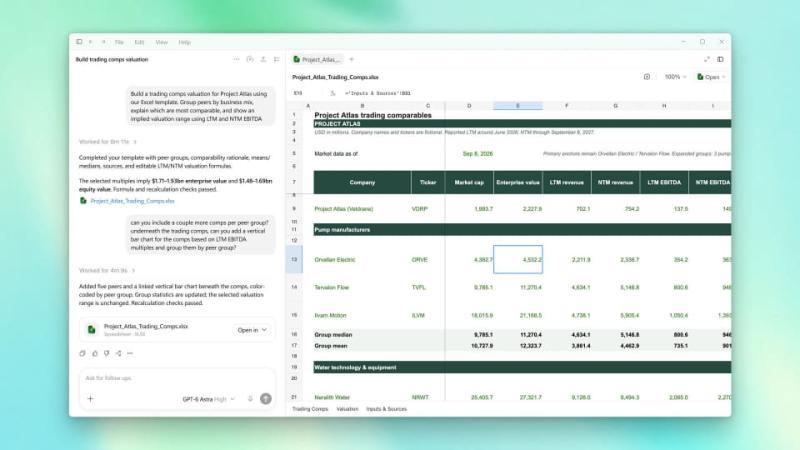Click the 'Tervalon Flow' company cell
Image resolution: width=800 pixels, height=450 pixels.
click(x=332, y=287)
